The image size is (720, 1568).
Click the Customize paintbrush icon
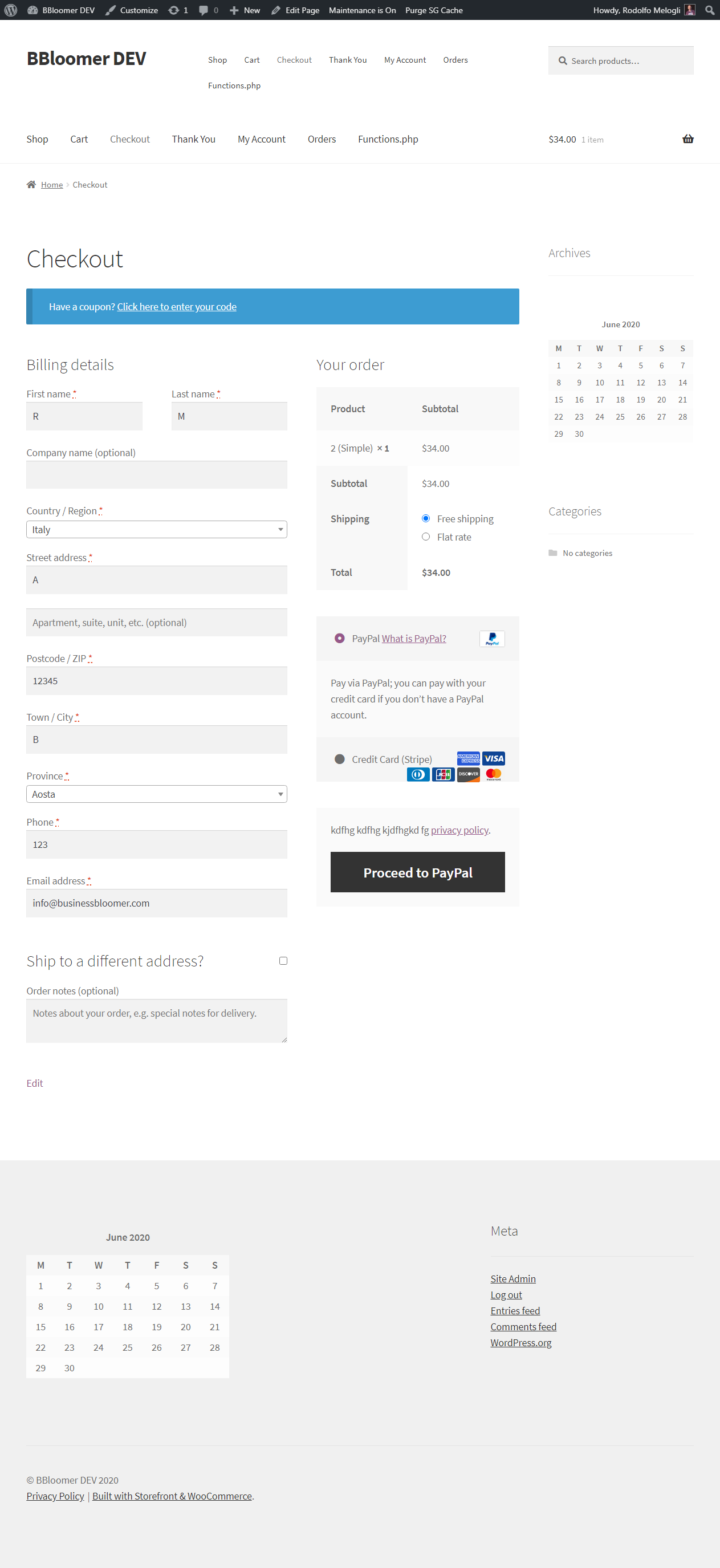111,10
